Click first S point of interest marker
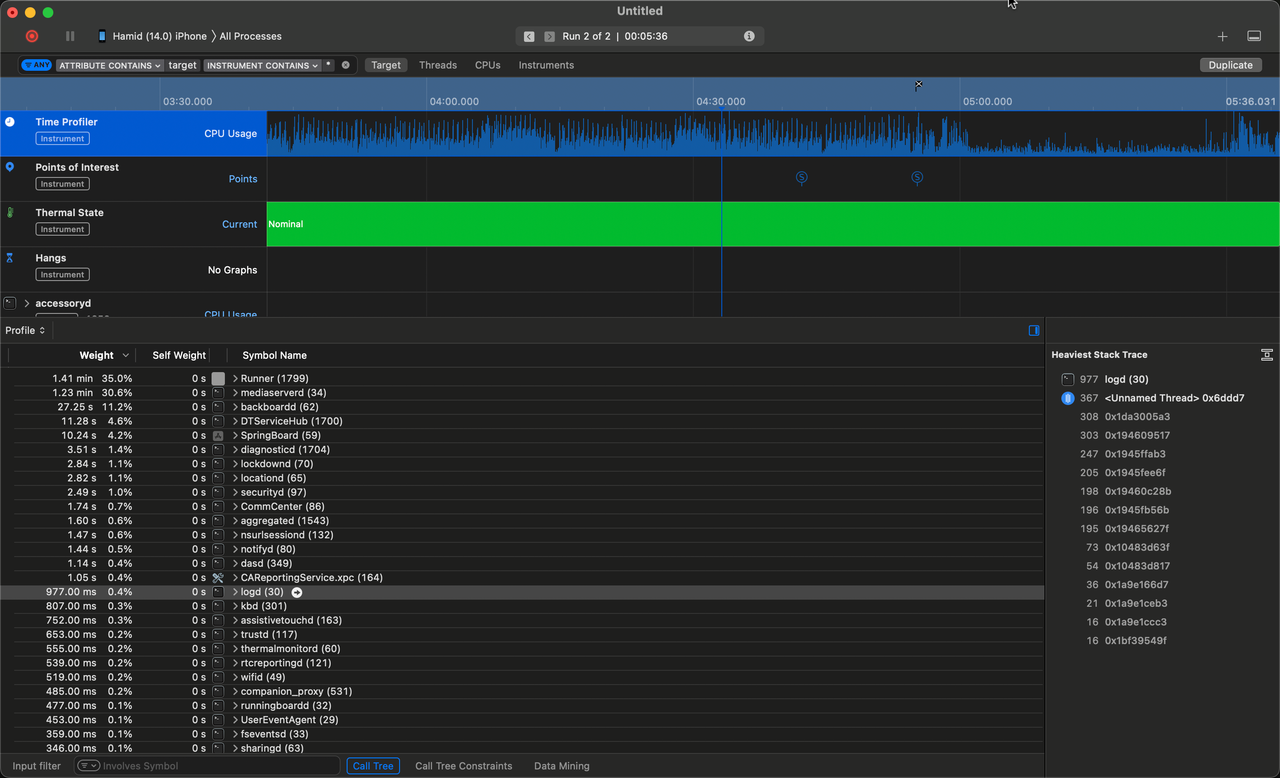The width and height of the screenshot is (1280, 778). point(801,178)
